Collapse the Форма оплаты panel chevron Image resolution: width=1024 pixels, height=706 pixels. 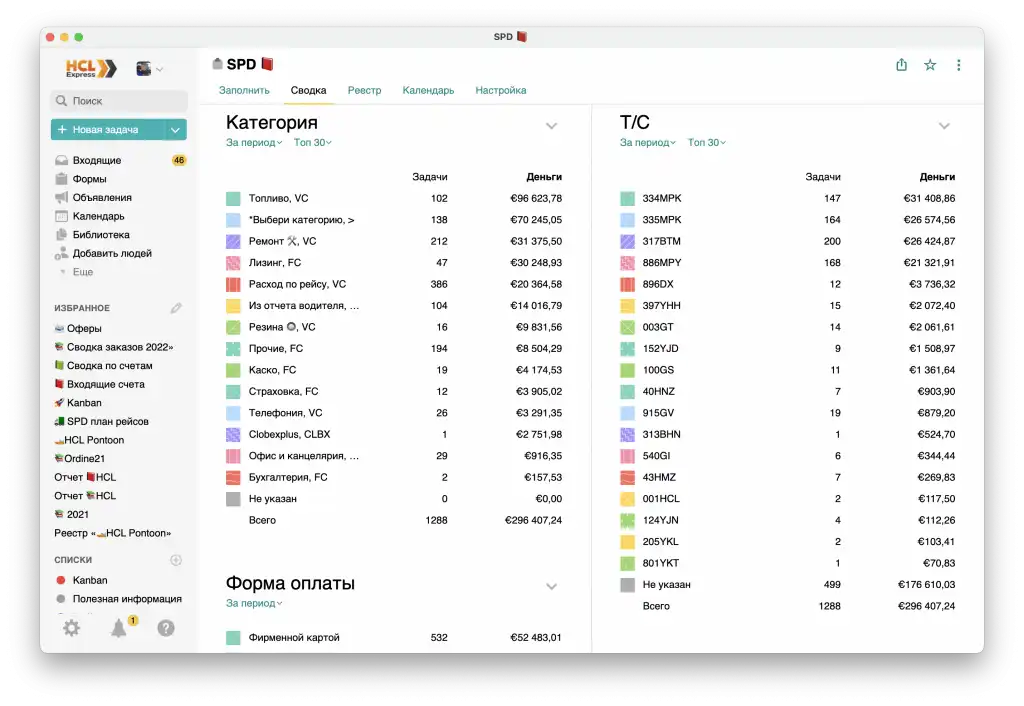[x=551, y=586]
